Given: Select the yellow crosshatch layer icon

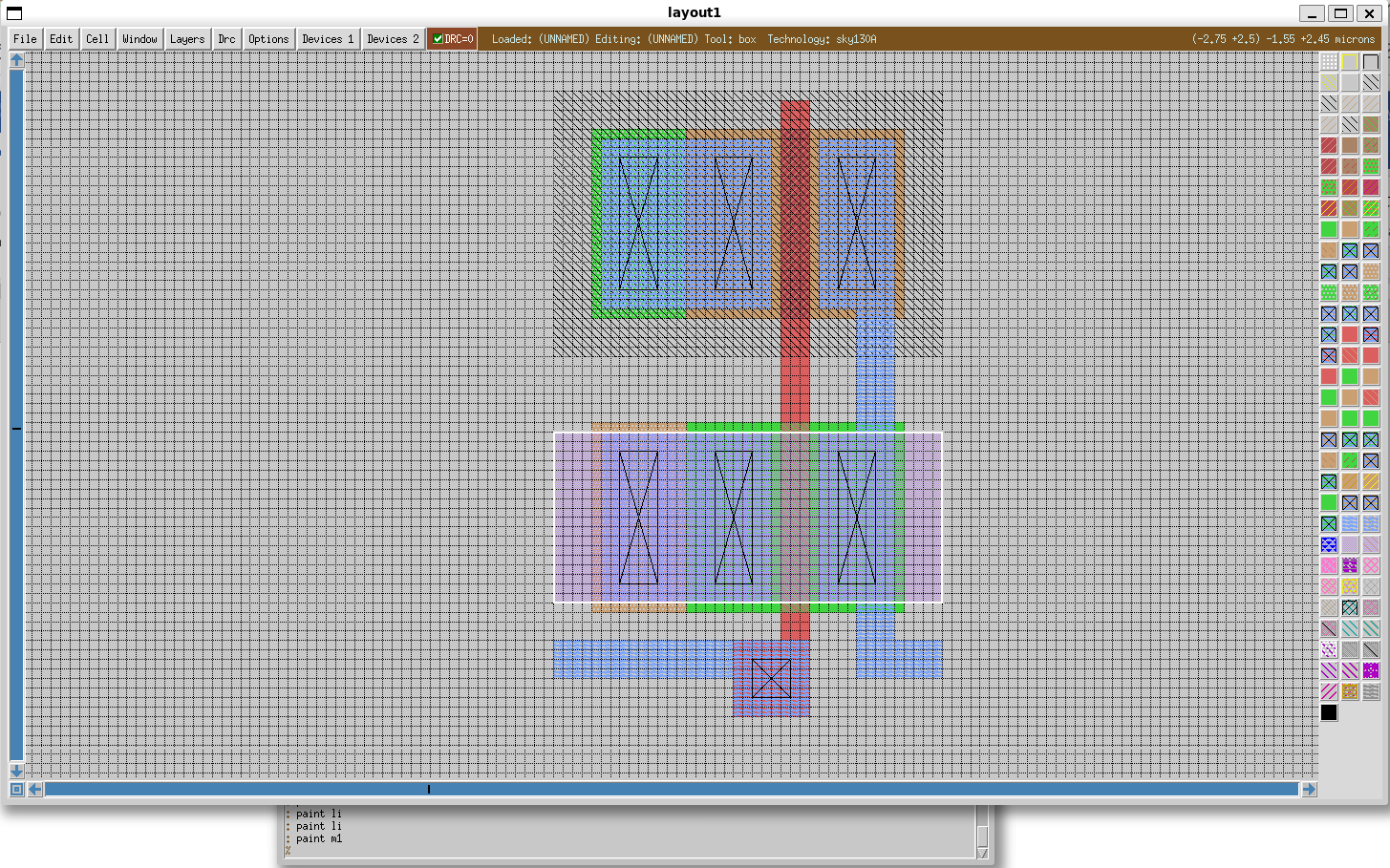Looking at the screenshot, I should [x=1350, y=586].
